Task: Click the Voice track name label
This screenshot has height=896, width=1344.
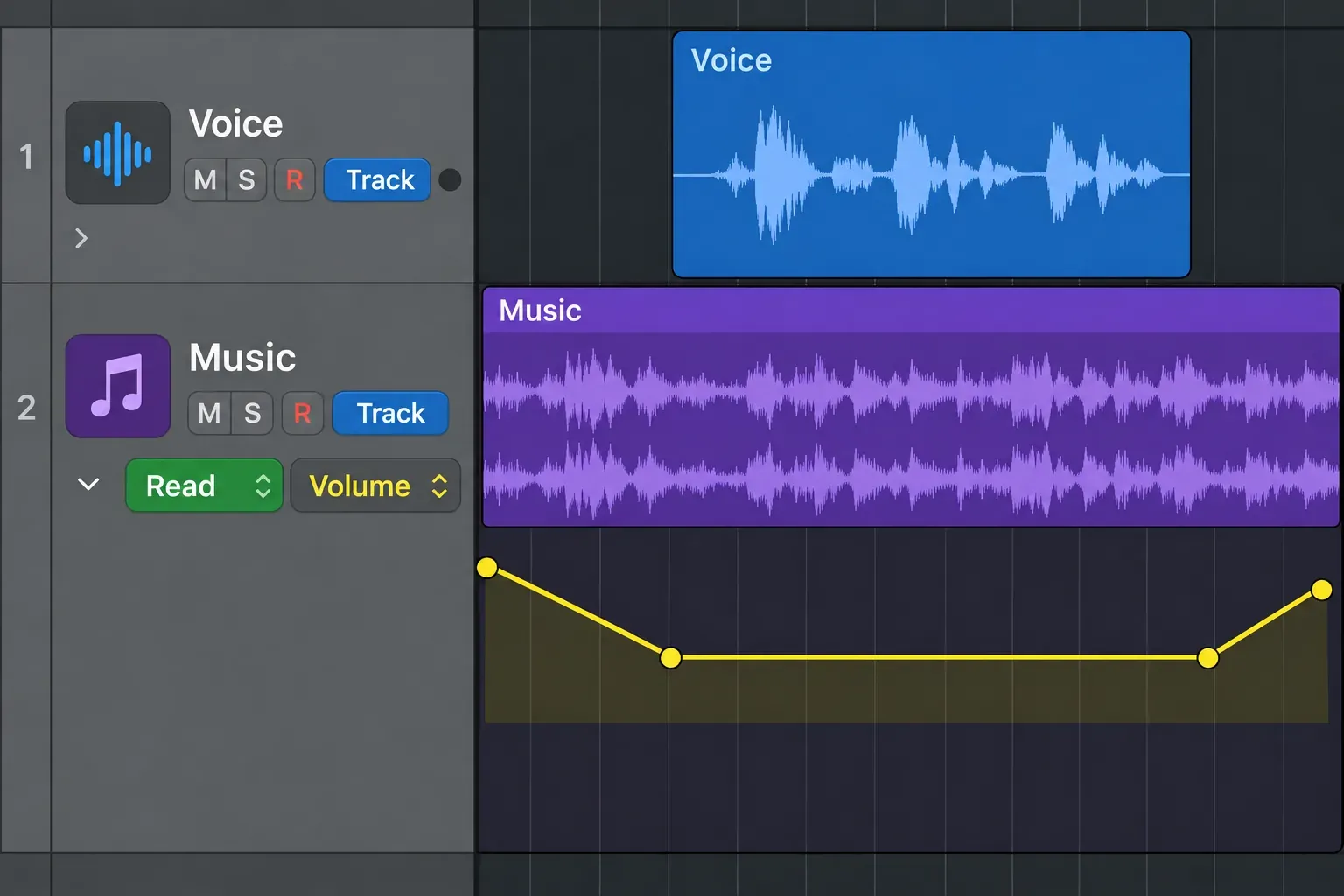Action: pos(236,124)
